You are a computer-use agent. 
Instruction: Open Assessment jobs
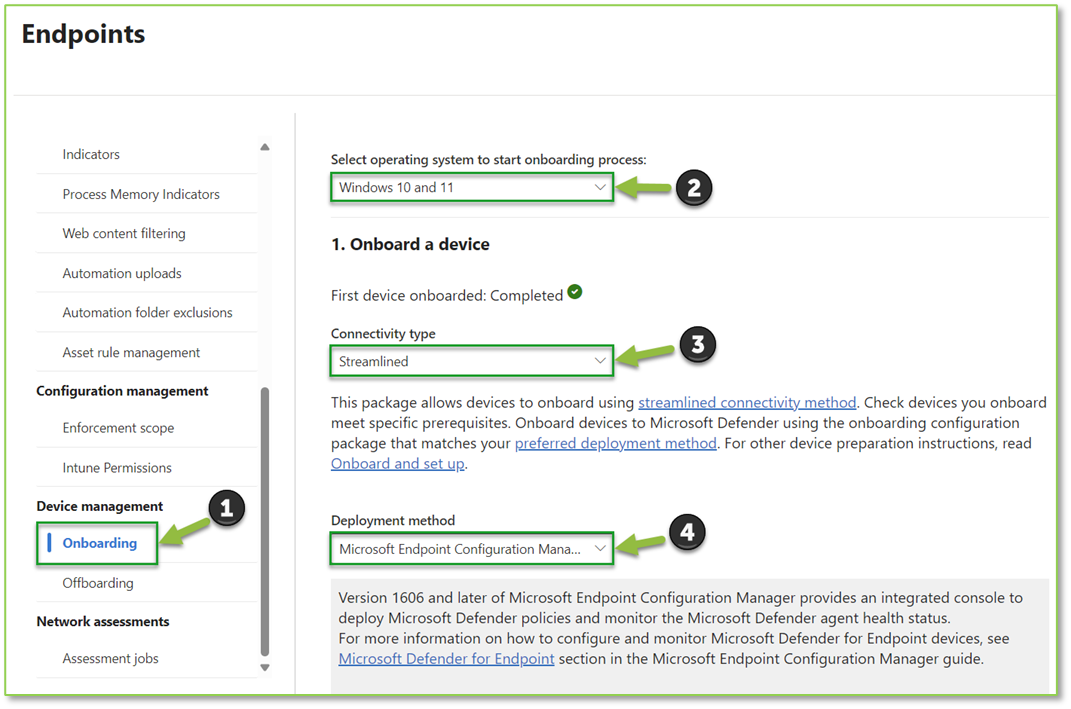coord(110,658)
